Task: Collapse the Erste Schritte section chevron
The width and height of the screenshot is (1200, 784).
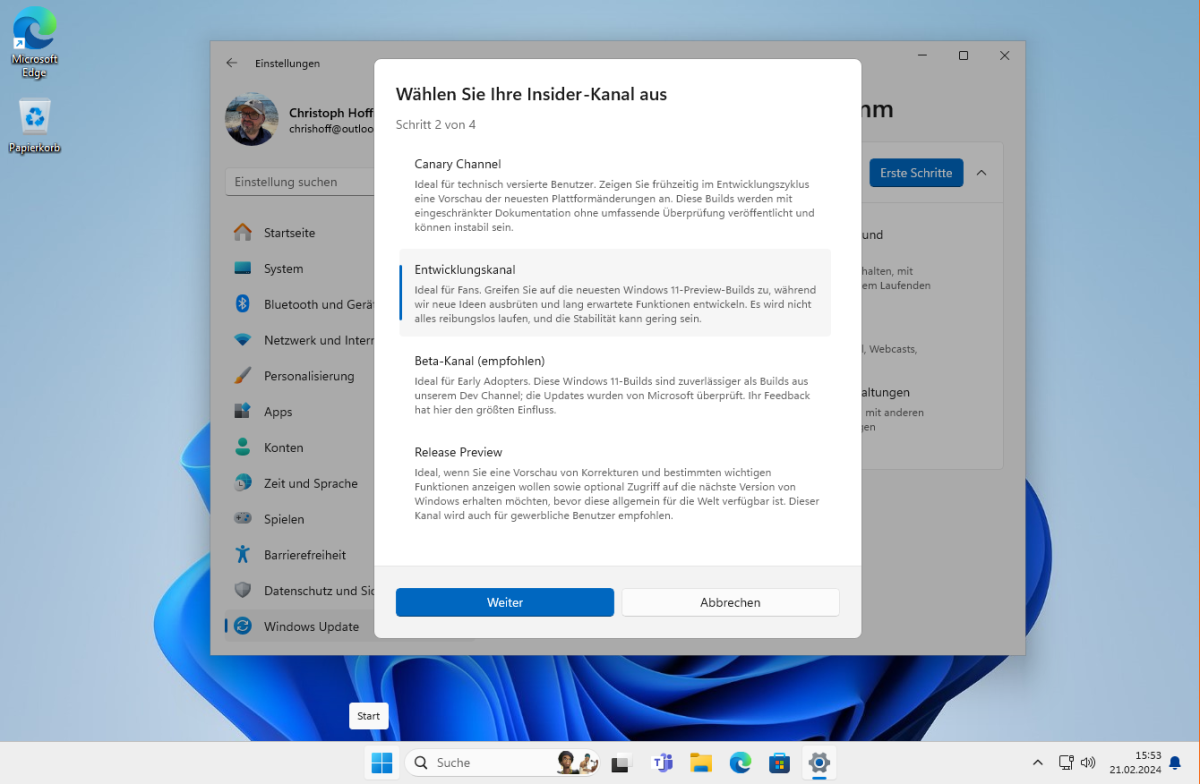Action: pyautogui.click(x=983, y=172)
